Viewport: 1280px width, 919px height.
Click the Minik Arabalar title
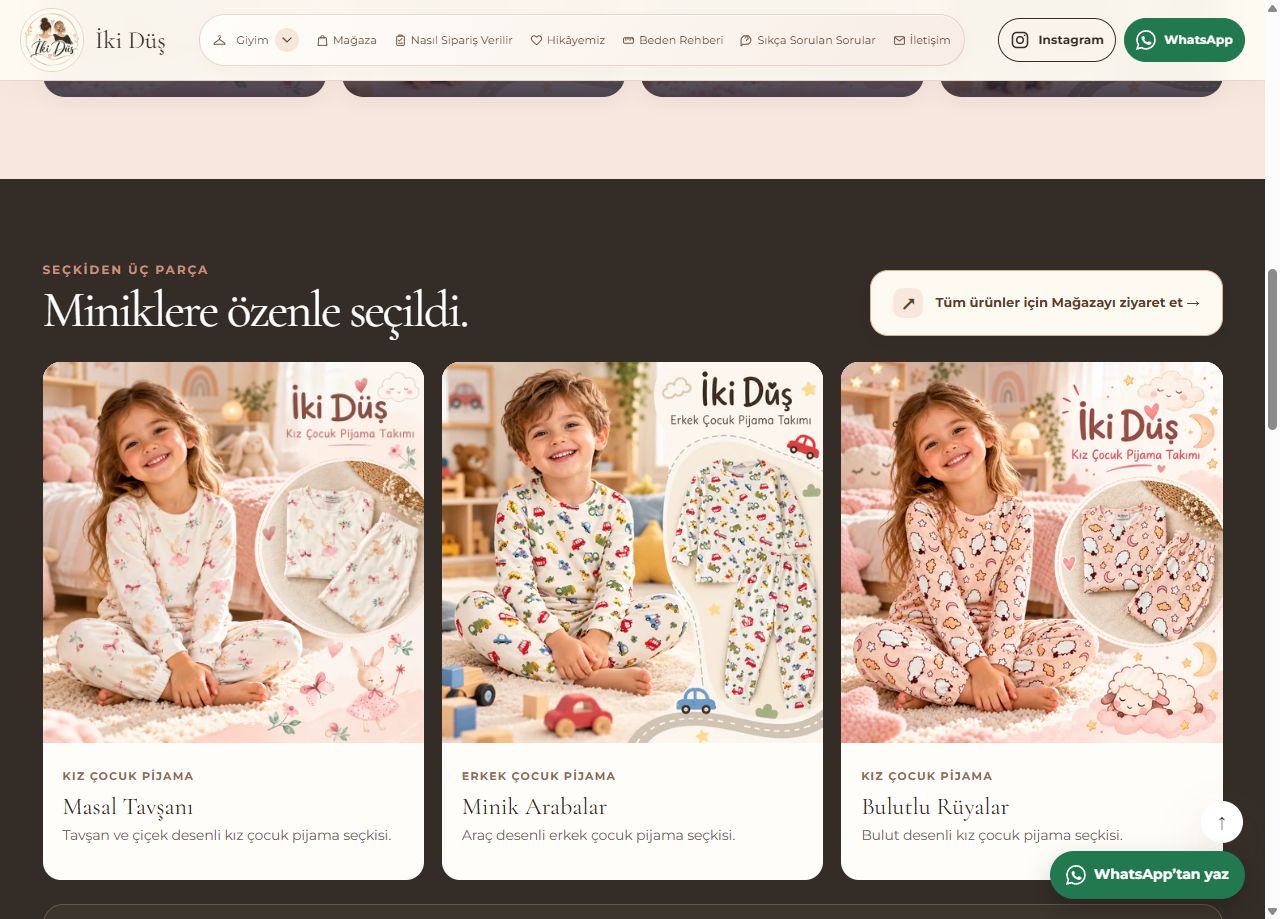[534, 807]
